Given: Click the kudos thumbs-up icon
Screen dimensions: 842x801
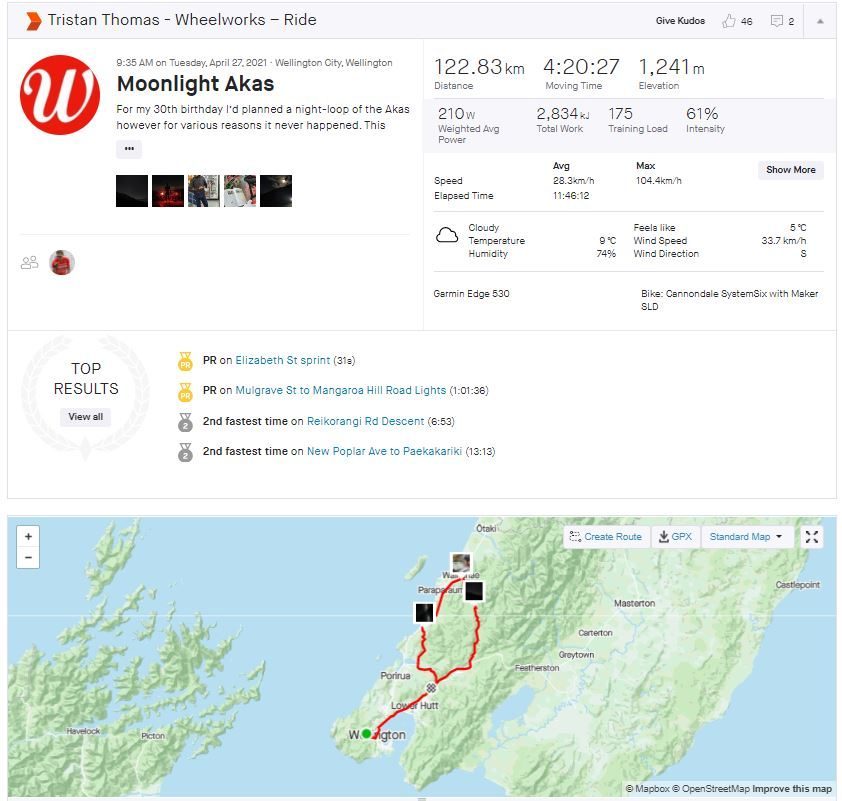Looking at the screenshot, I should point(728,21).
